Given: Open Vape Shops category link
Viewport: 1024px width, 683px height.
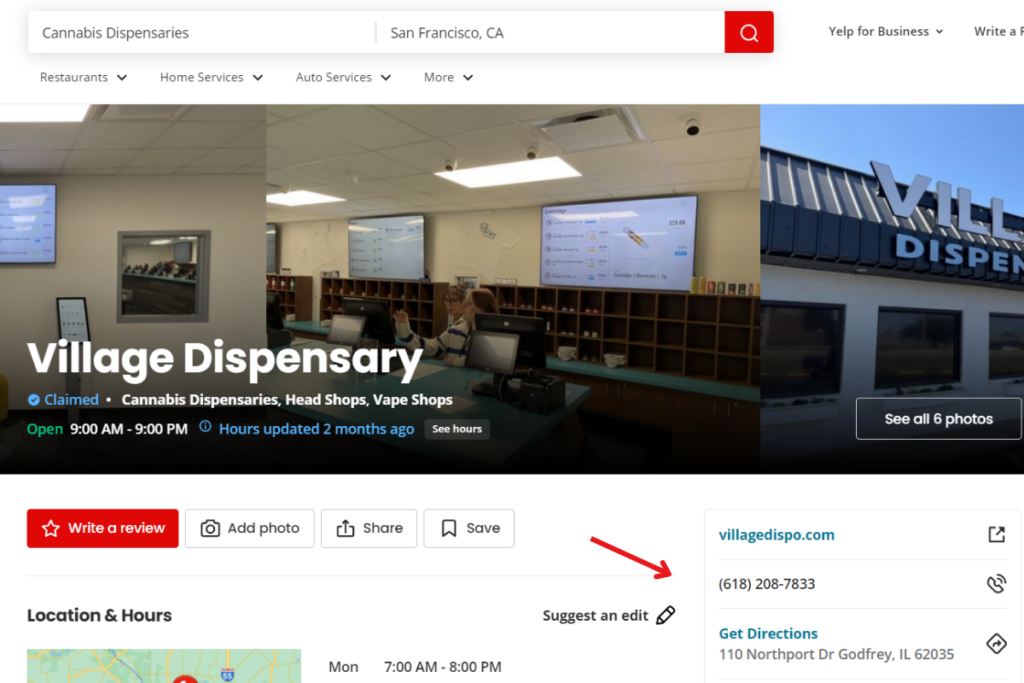Looking at the screenshot, I should [x=413, y=400].
